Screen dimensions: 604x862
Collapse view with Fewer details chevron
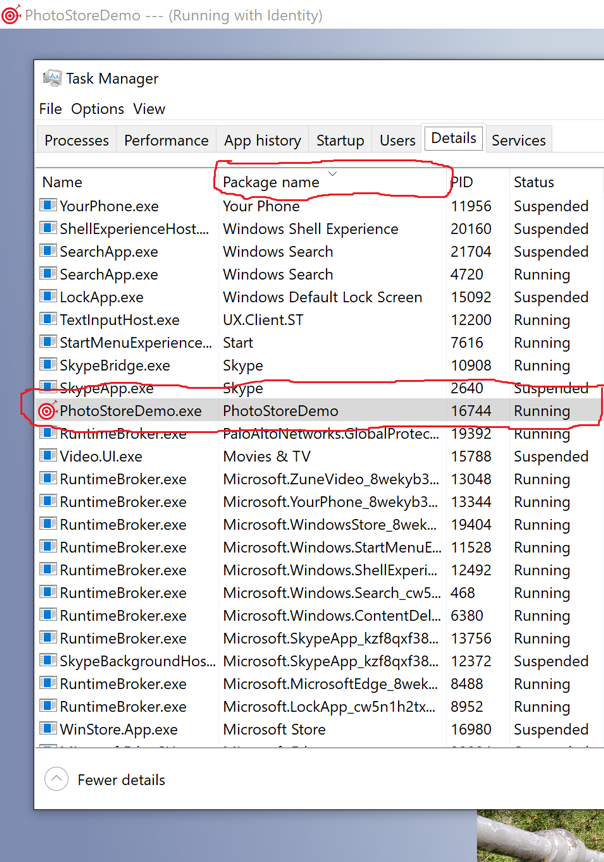coord(57,779)
